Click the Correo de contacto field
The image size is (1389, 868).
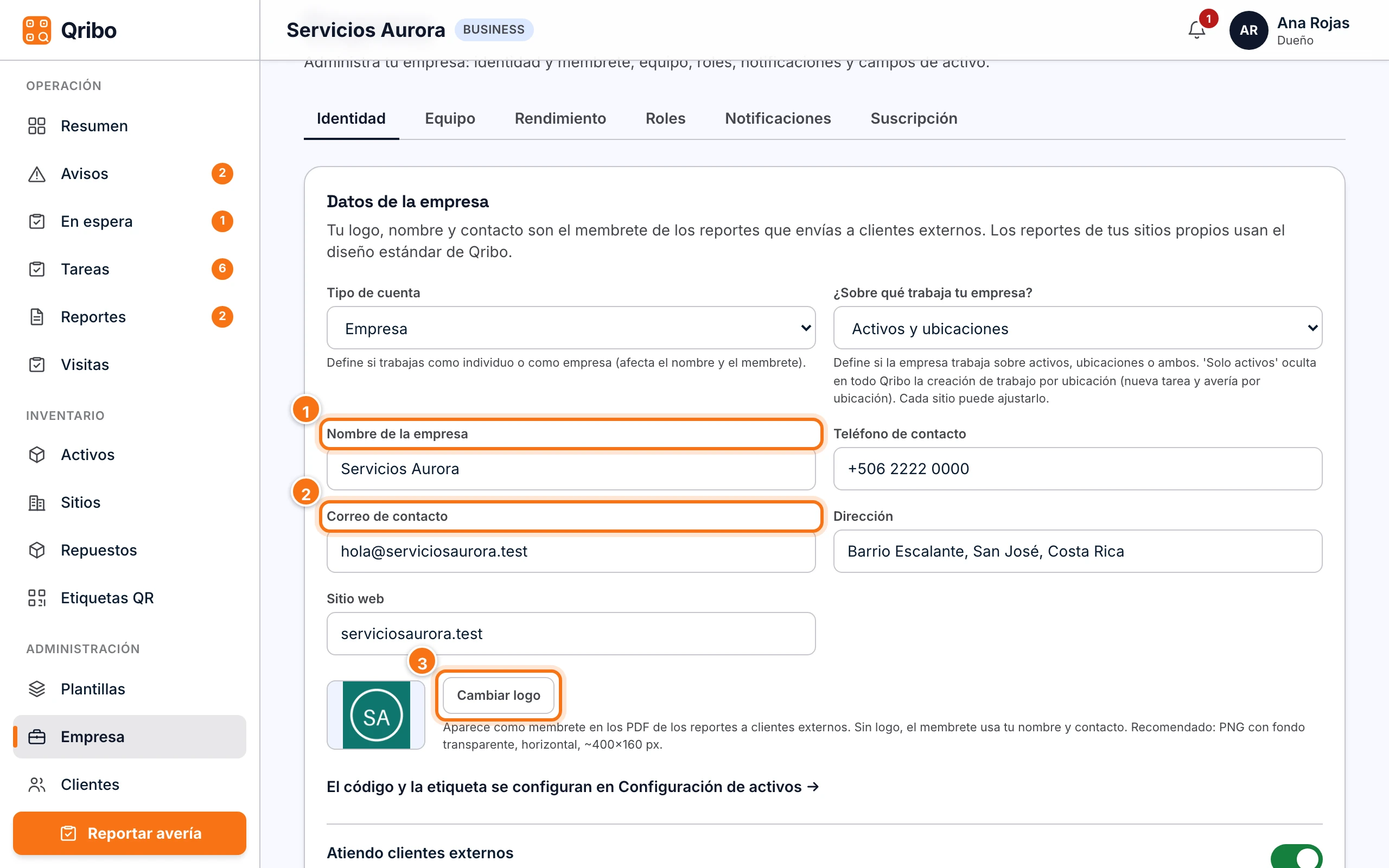(571, 551)
